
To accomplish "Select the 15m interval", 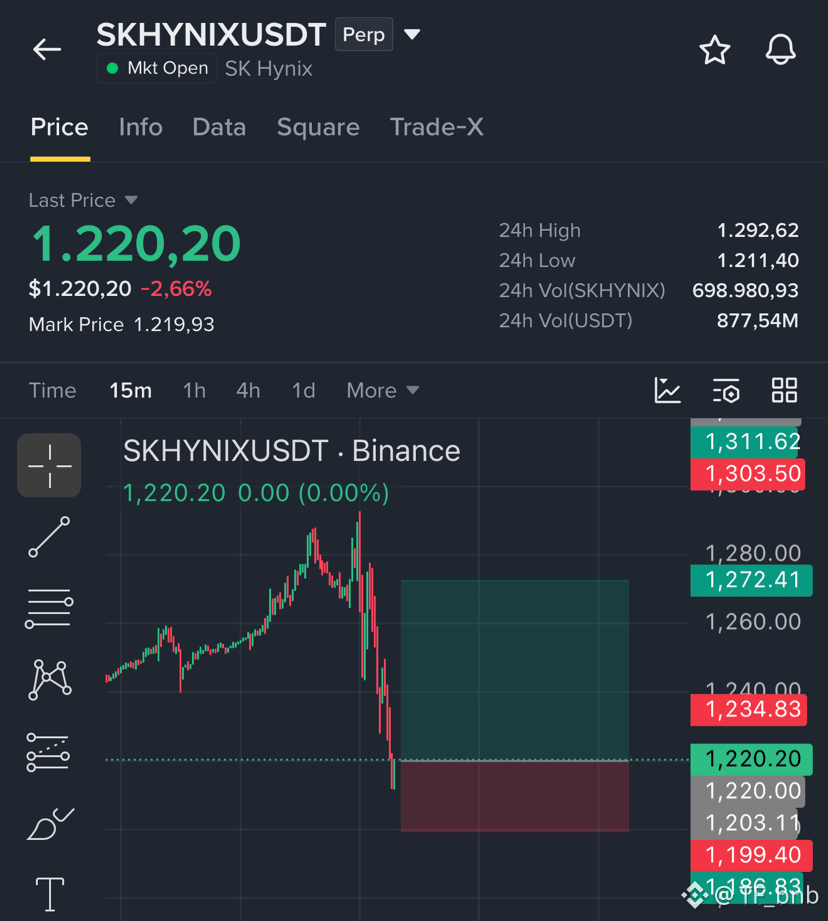I will 130,391.
